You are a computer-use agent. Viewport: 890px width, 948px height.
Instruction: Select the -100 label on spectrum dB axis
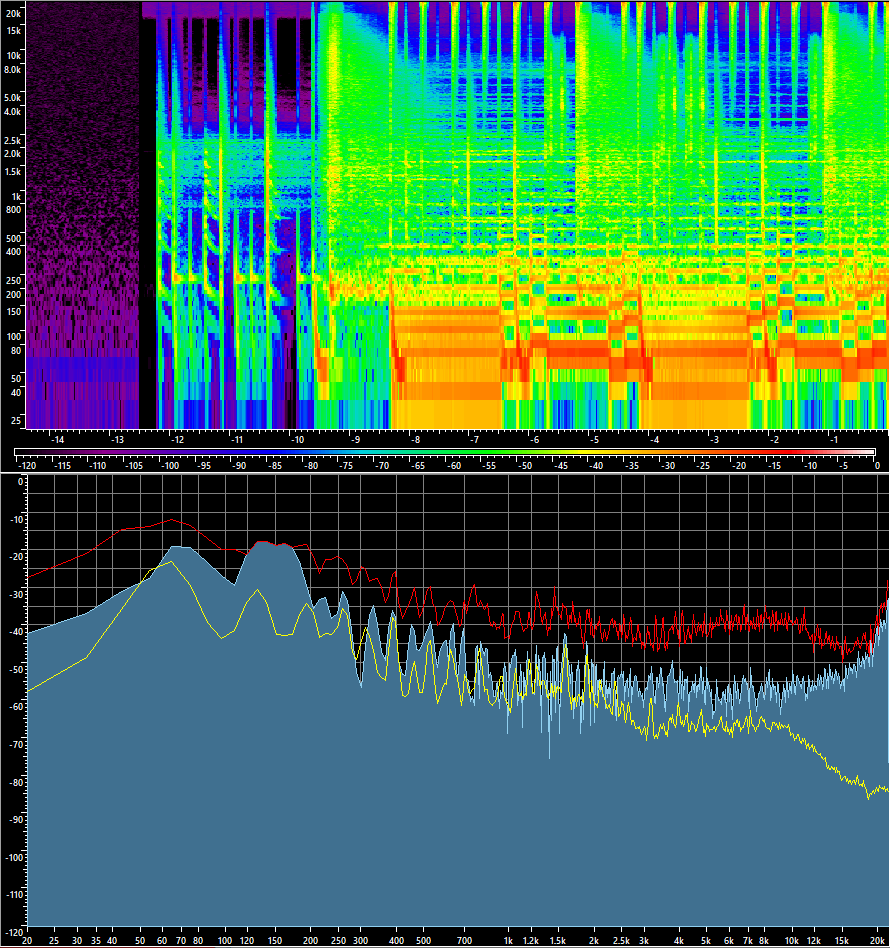pyautogui.click(x=14, y=857)
